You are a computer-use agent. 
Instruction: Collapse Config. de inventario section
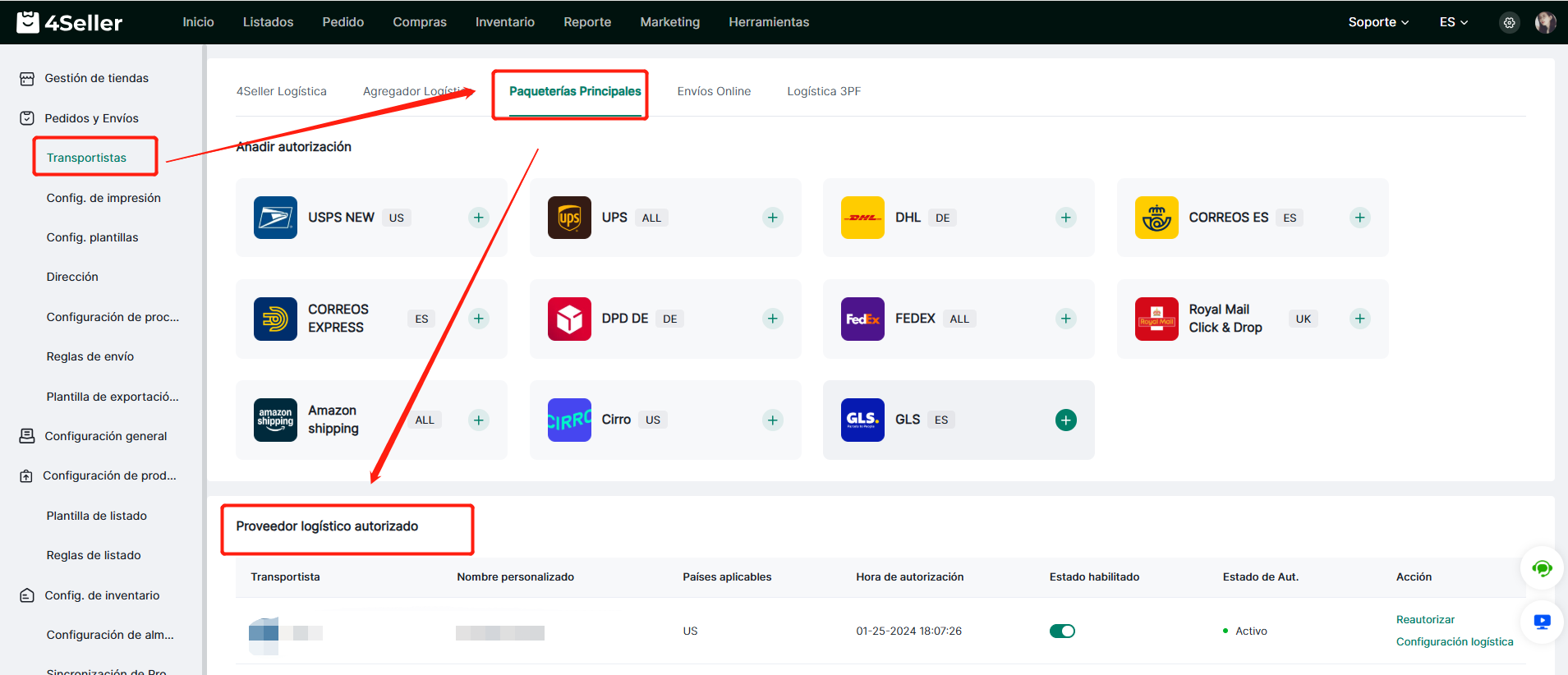pos(90,595)
